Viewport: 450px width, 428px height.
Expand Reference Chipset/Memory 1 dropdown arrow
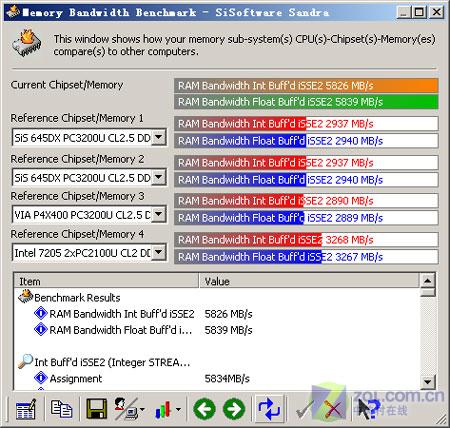point(159,137)
